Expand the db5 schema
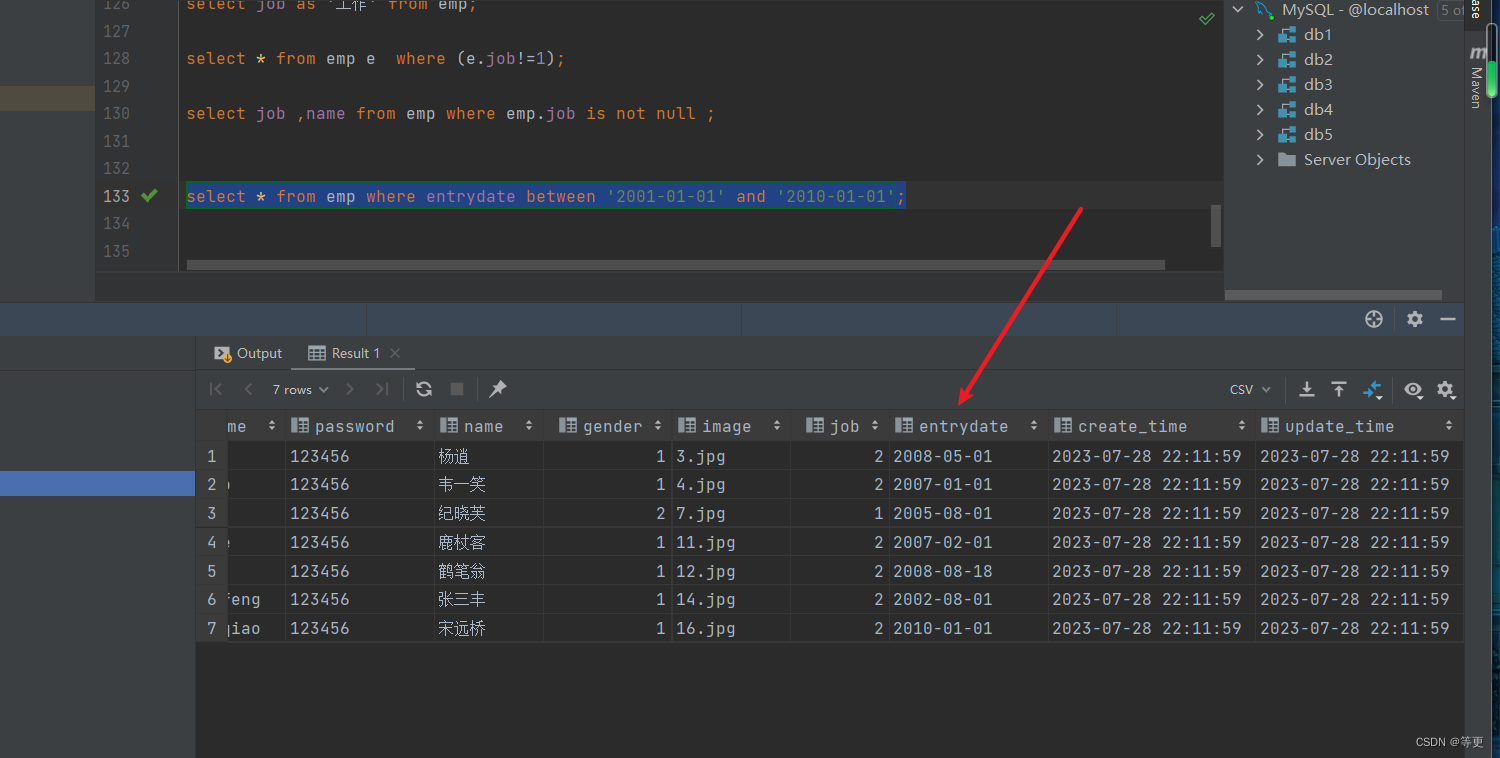This screenshot has height=758, width=1500. coord(1260,134)
